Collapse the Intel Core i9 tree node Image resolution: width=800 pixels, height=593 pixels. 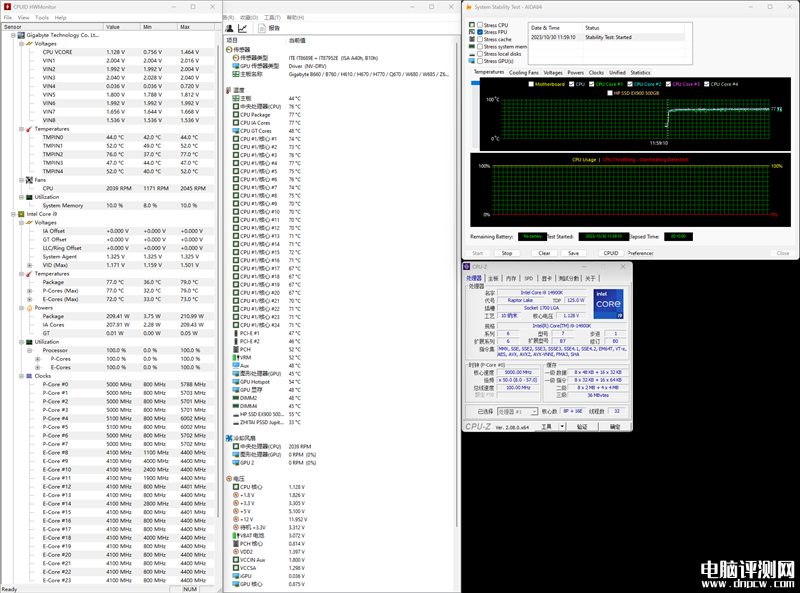tap(13, 214)
